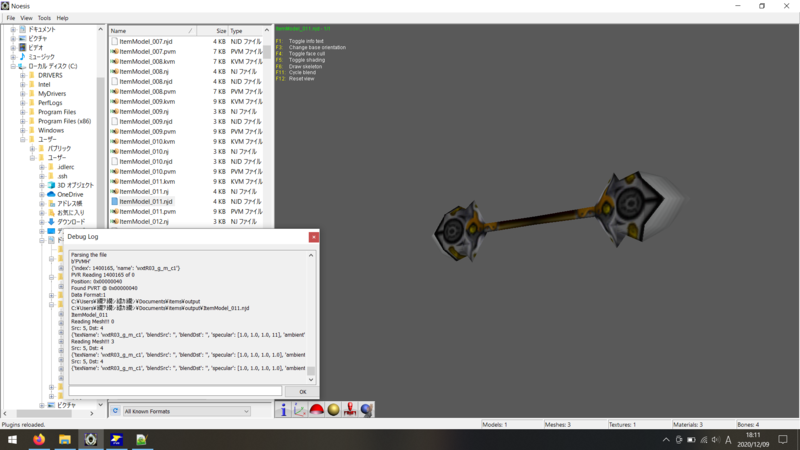
Task: Click the blue globe icon in viewer toolbar
Action: pyautogui.click(x=366, y=410)
